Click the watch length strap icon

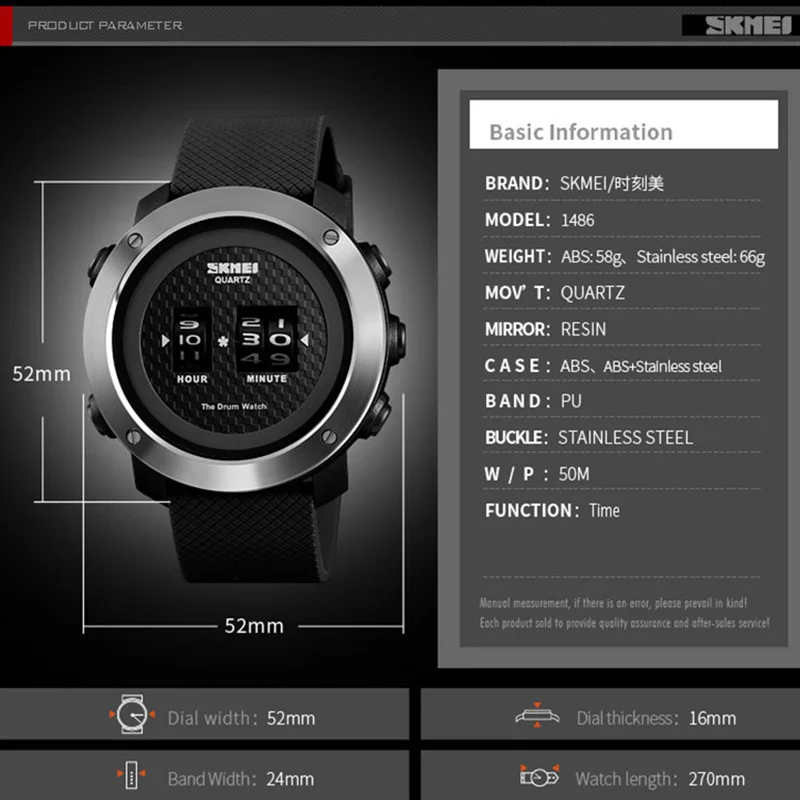click(x=539, y=776)
